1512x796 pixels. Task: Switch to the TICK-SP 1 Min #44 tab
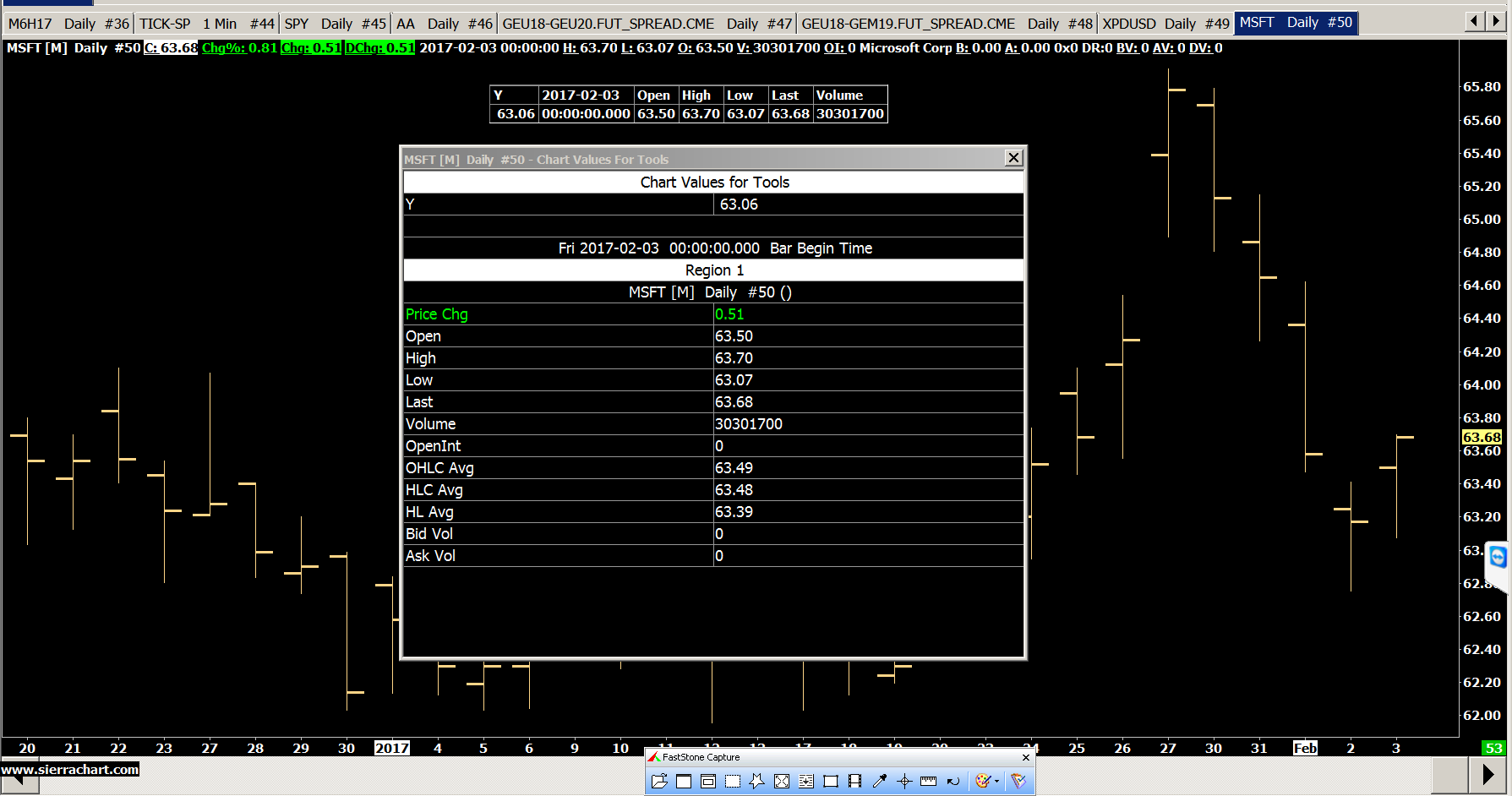tap(207, 24)
